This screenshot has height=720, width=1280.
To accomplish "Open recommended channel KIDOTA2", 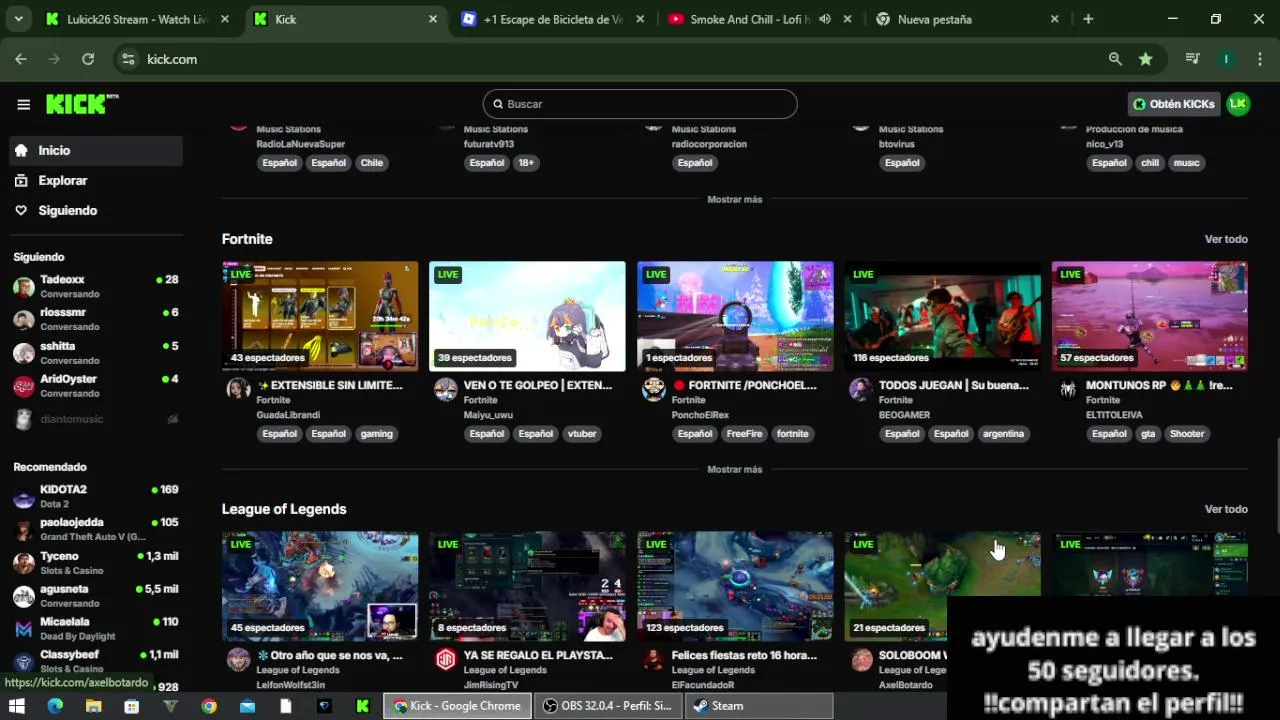I will tap(95, 496).
